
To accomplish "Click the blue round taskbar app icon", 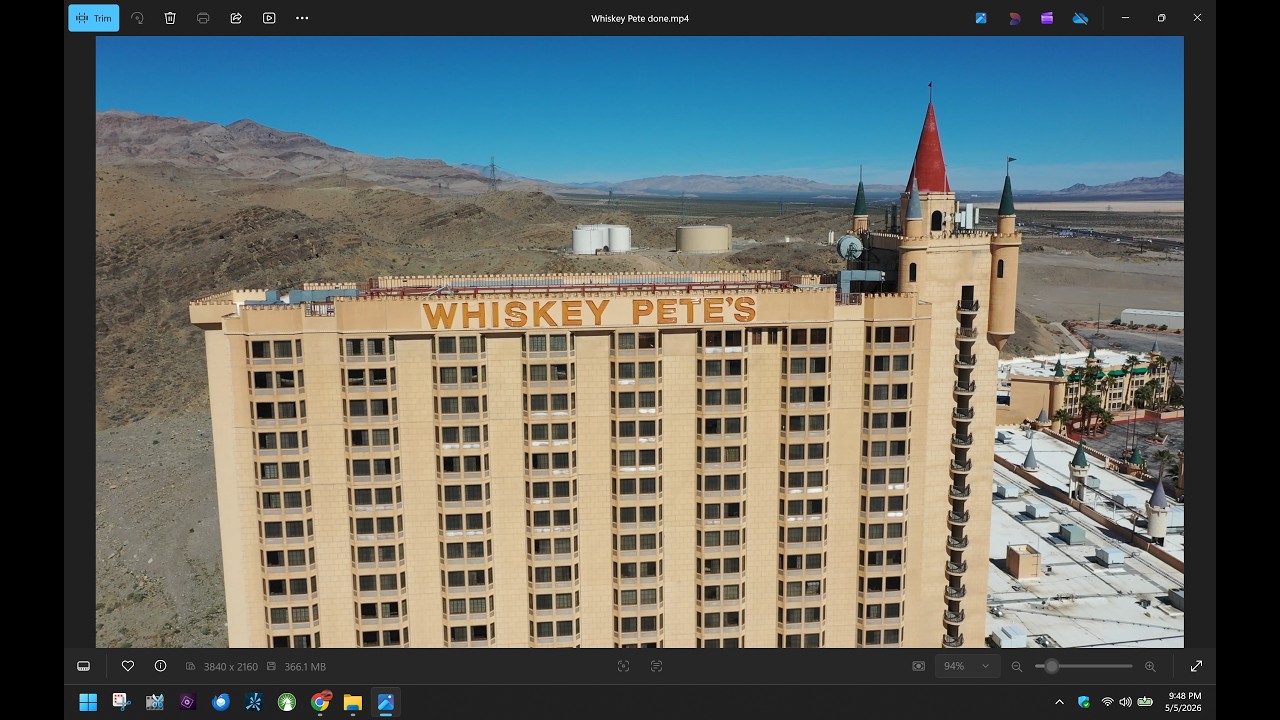I will (221, 702).
